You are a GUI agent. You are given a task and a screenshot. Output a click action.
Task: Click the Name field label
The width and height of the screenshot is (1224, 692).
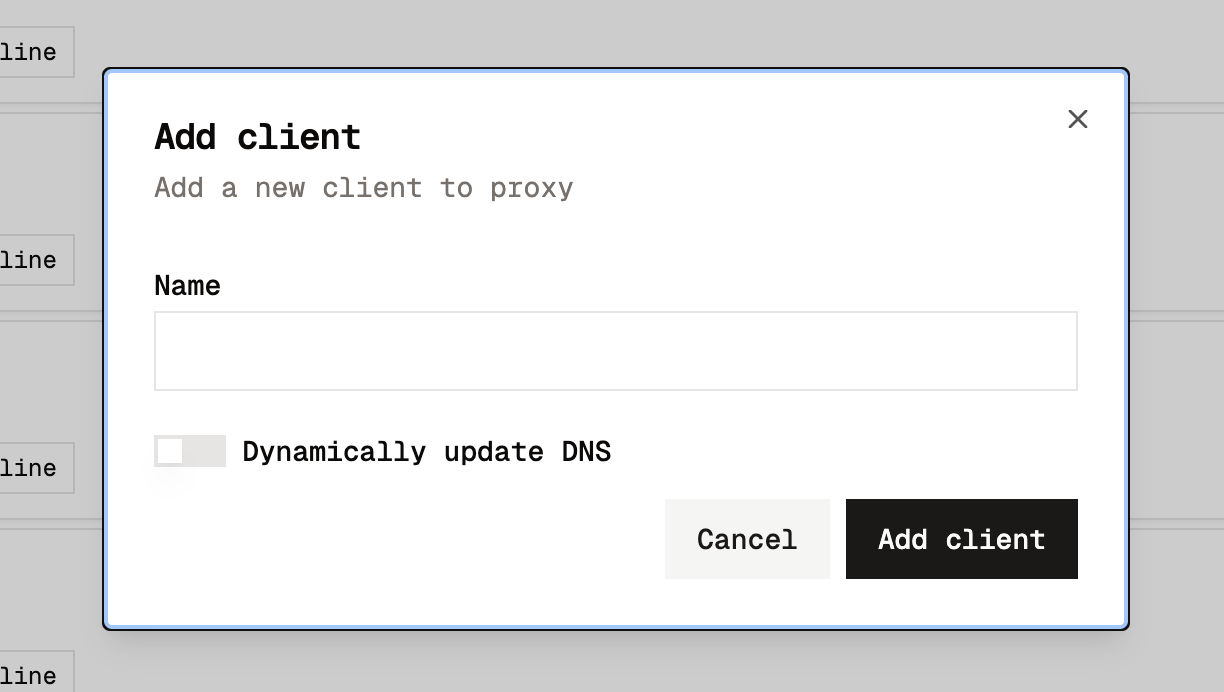click(x=187, y=286)
